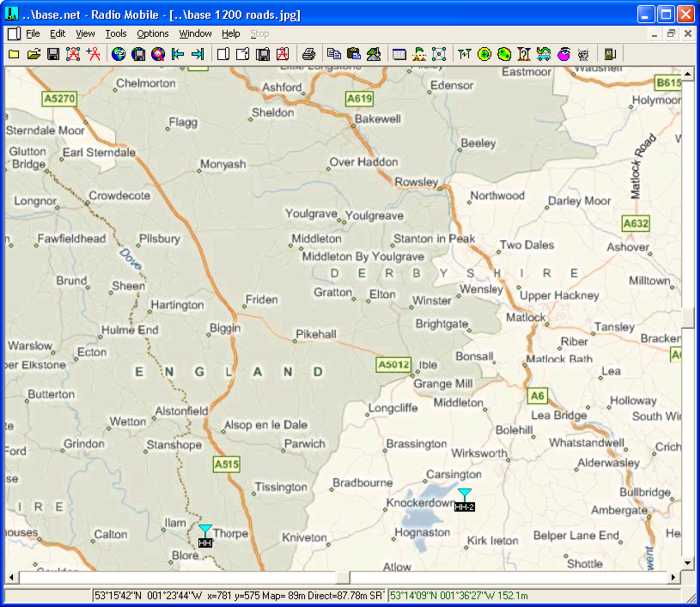Click the Hartington village label

click(x=177, y=305)
